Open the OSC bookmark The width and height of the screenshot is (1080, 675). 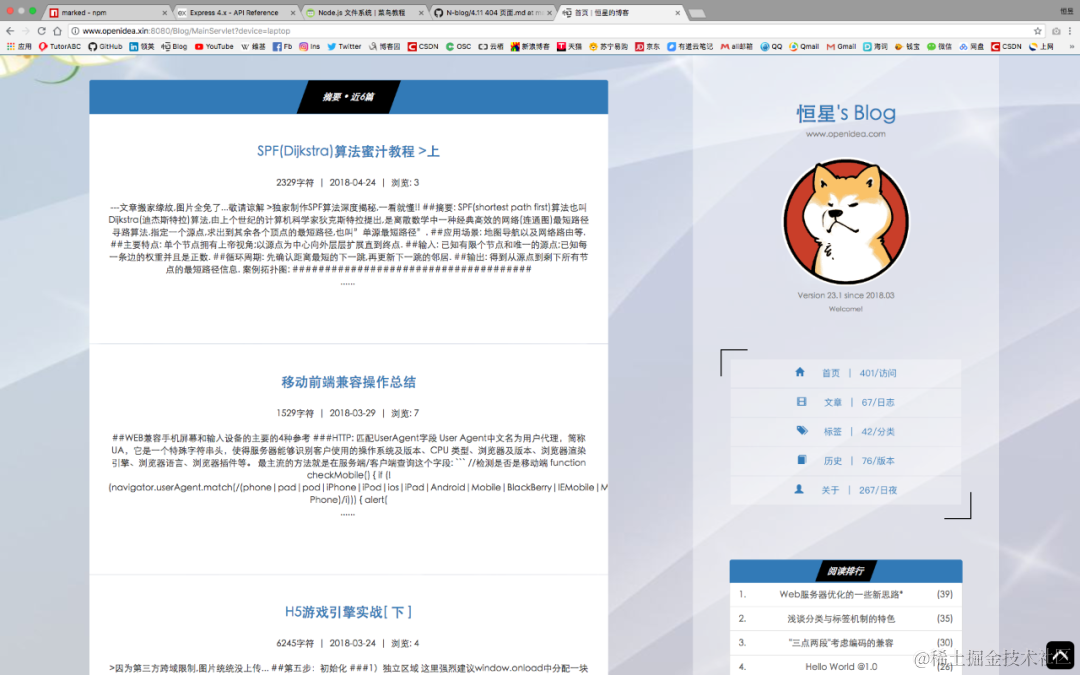coord(459,47)
